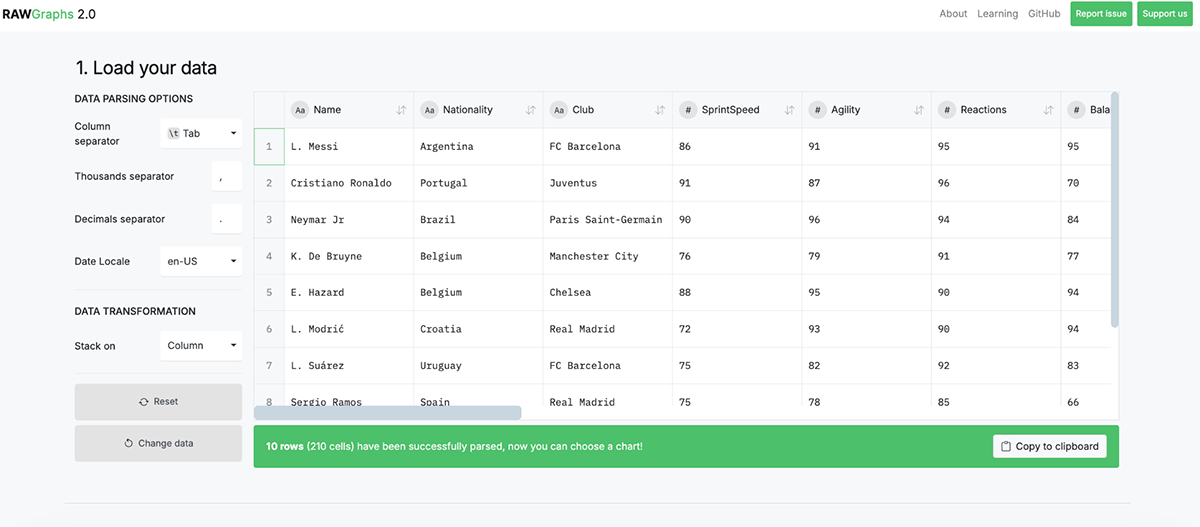Click the Reset button
Image resolution: width=1200 pixels, height=527 pixels.
pos(158,402)
